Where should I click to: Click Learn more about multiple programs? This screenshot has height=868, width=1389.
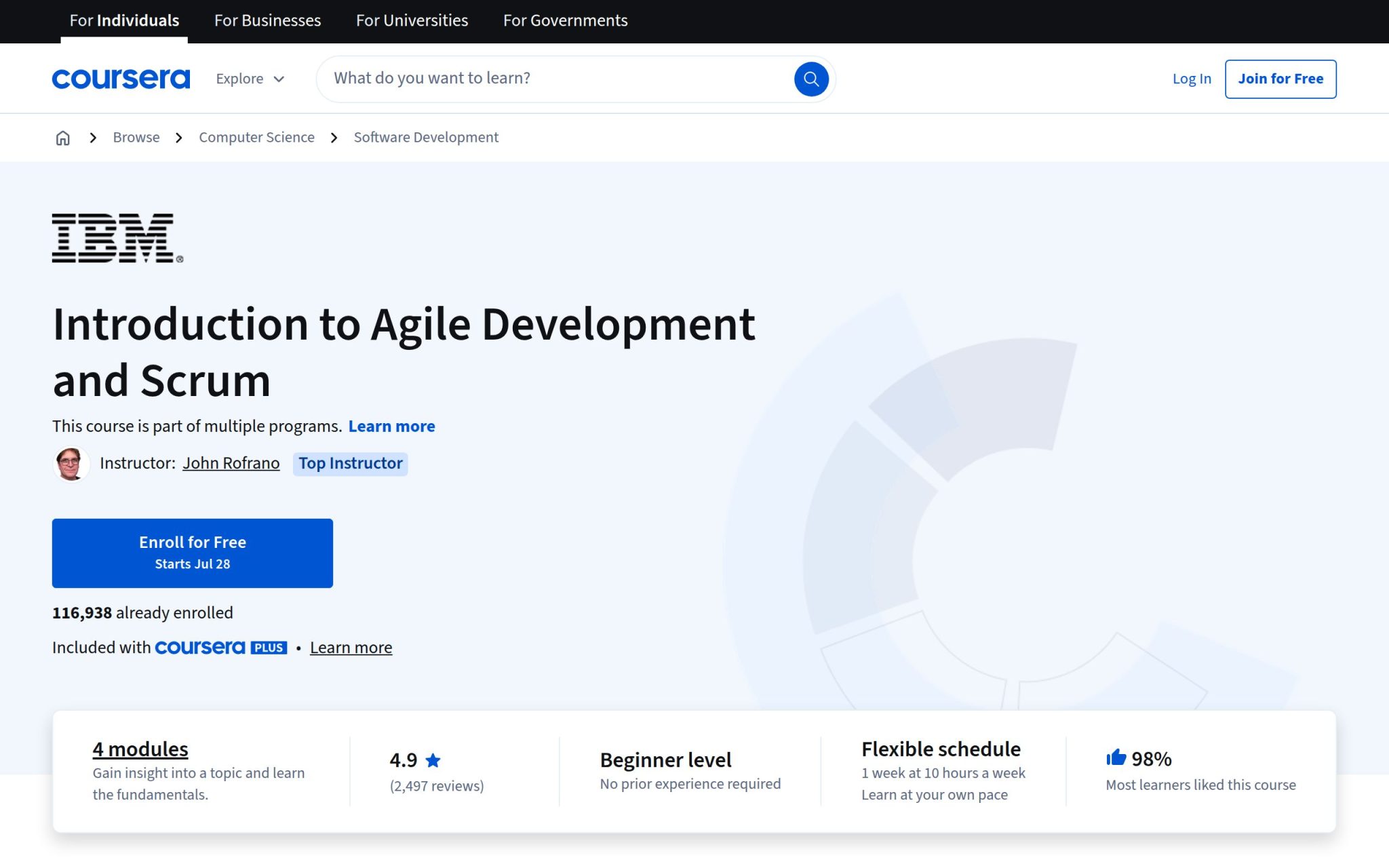tap(391, 427)
